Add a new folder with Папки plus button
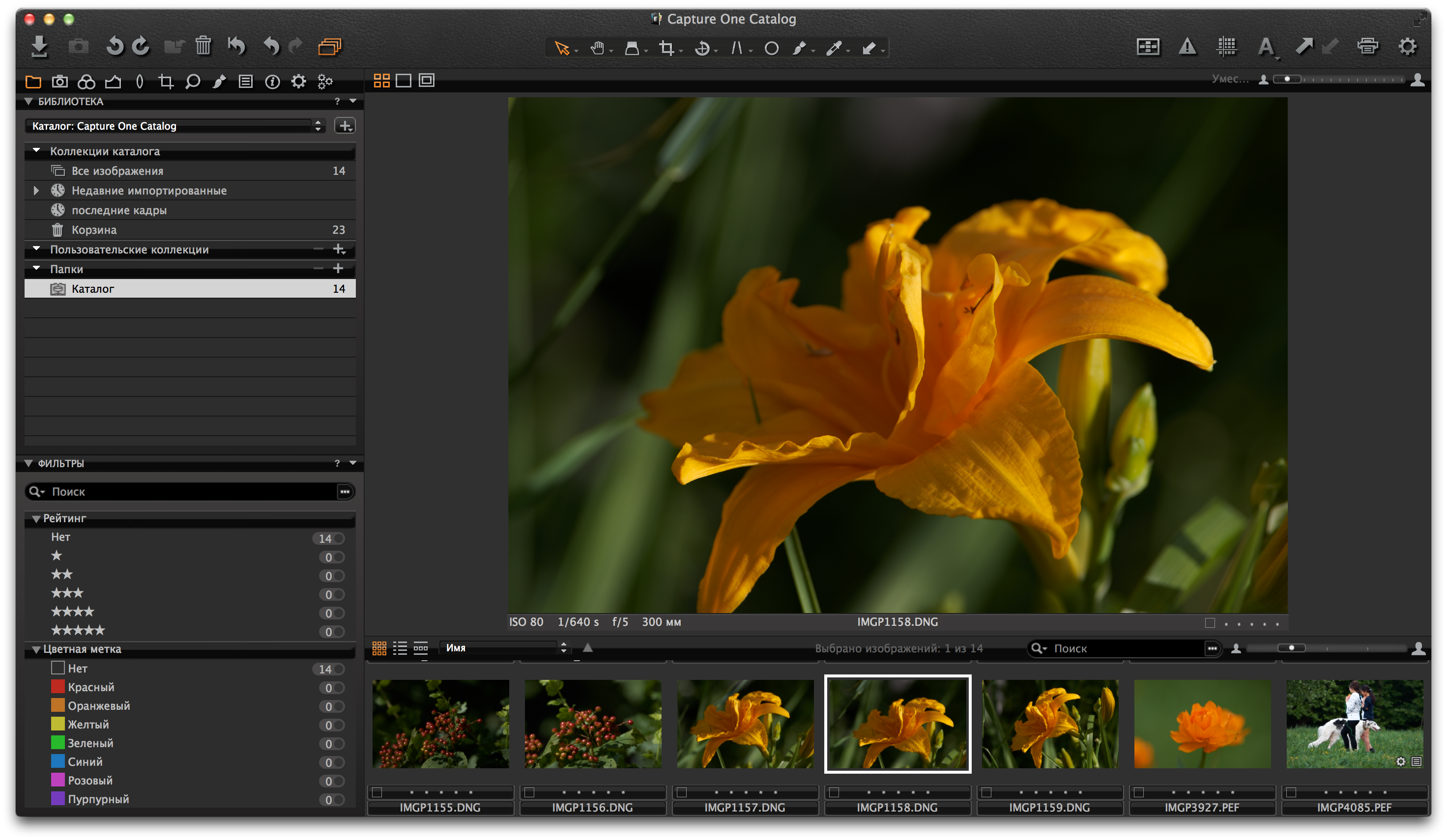The image size is (1447, 840). point(338,269)
